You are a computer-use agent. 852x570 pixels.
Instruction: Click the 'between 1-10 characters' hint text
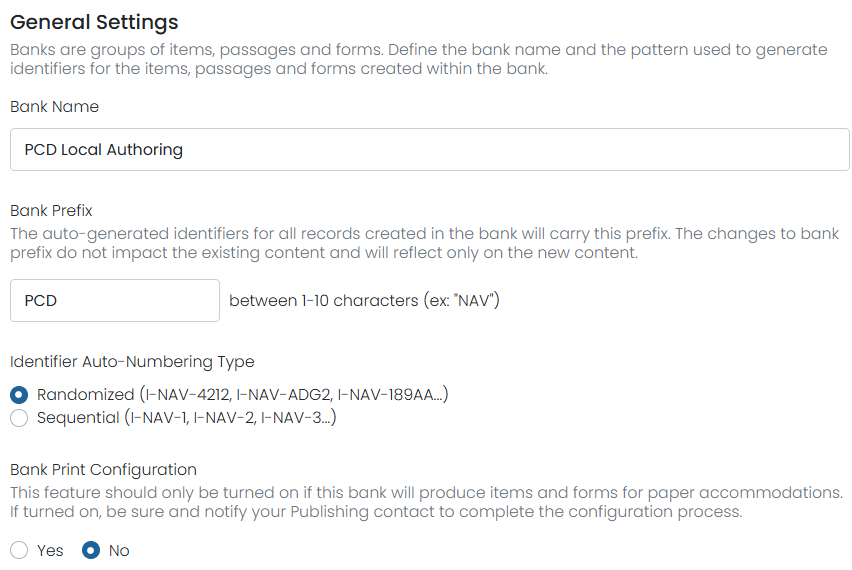click(364, 300)
